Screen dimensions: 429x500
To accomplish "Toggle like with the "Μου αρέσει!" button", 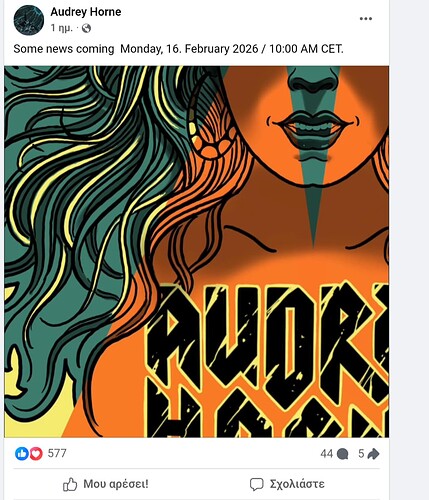I will pos(106,484).
